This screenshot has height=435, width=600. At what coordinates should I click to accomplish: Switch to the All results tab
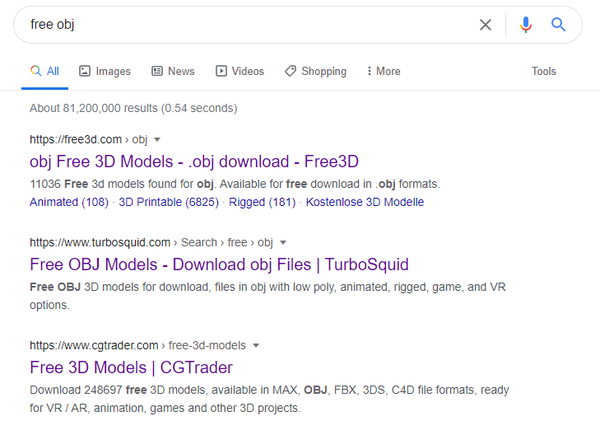45,72
